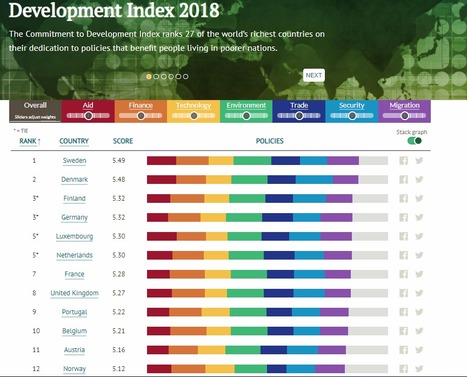Select the sixth carousel dot

(x=185, y=76)
